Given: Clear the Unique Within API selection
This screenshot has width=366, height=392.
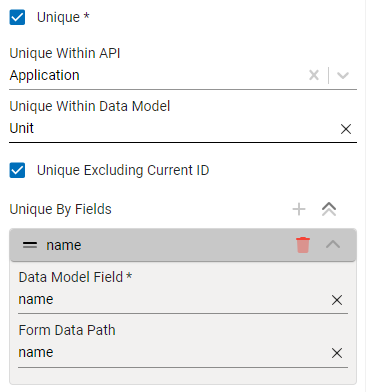Looking at the screenshot, I should pos(314,75).
